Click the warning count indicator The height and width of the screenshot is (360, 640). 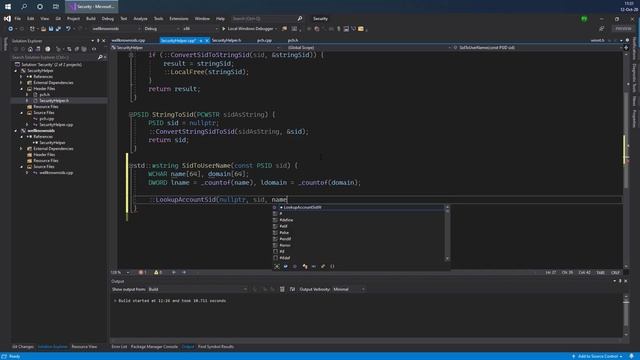[158, 272]
